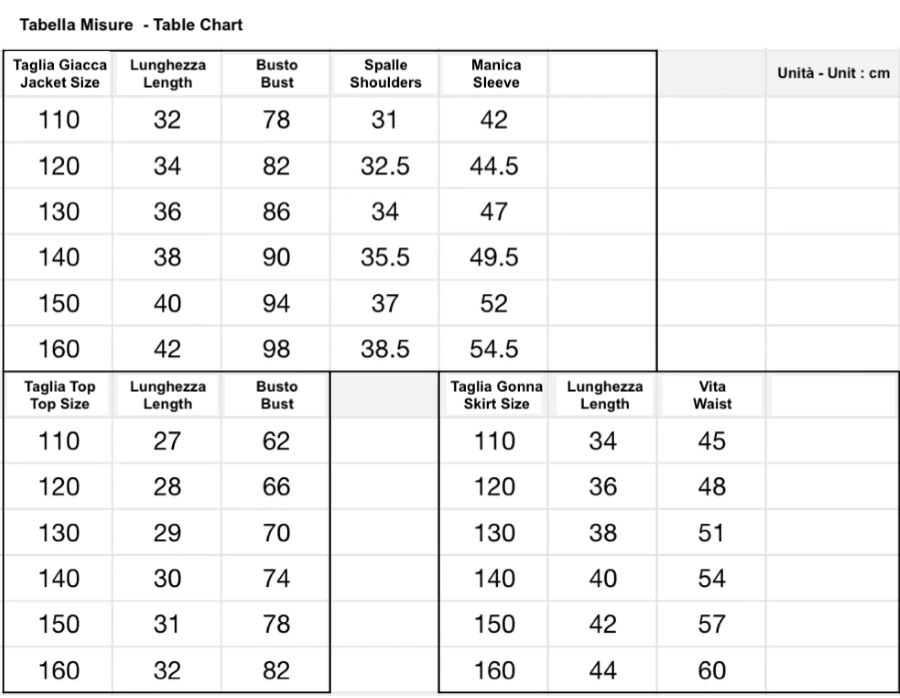Select jacket size 130 cell

59,211
